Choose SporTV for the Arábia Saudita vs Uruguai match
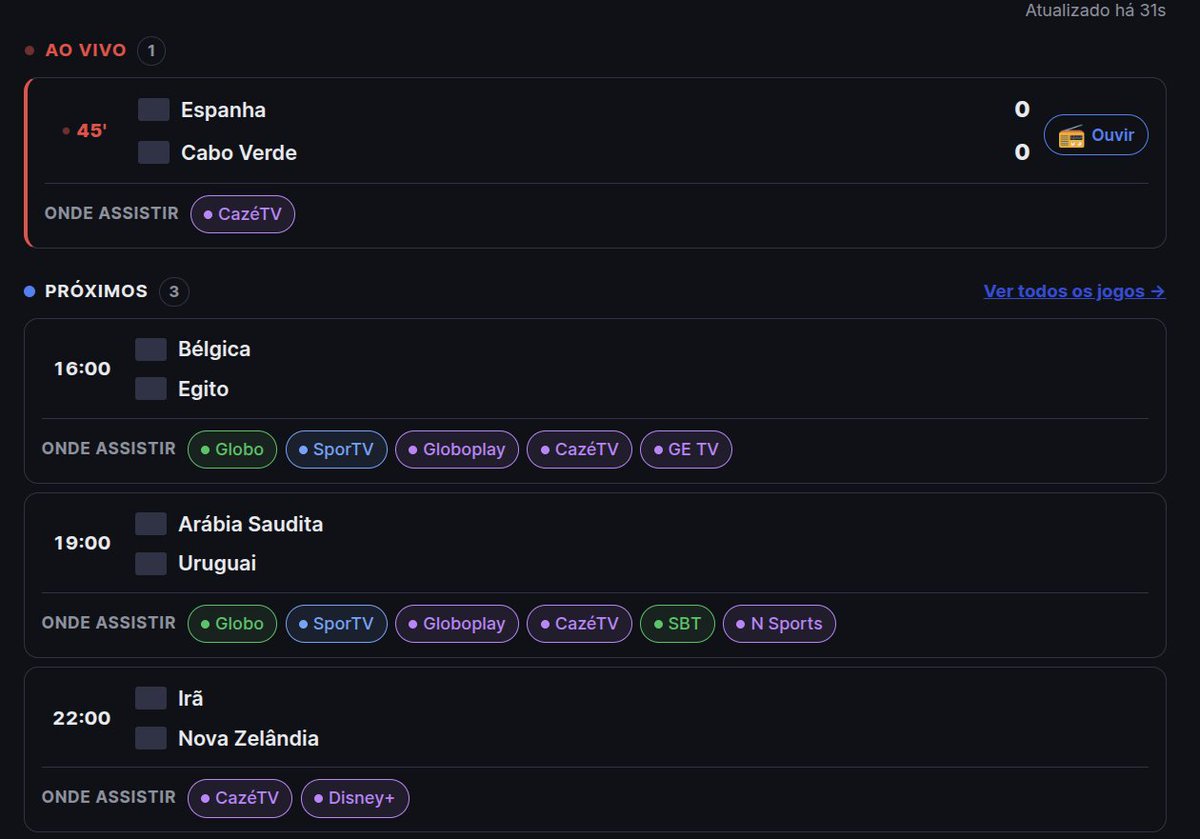Image resolution: width=1200 pixels, height=839 pixels. 336,624
